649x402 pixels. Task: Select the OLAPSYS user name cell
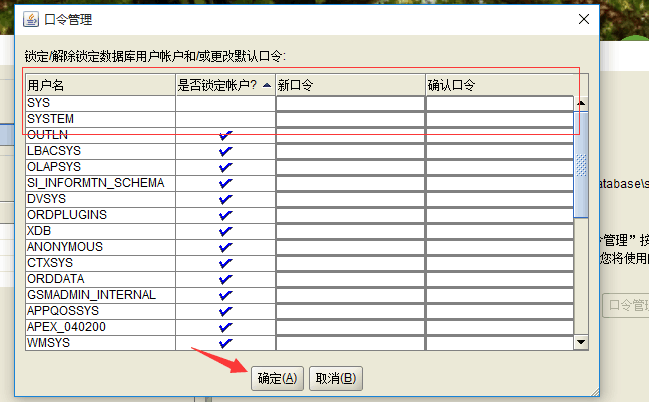pyautogui.click(x=101, y=168)
